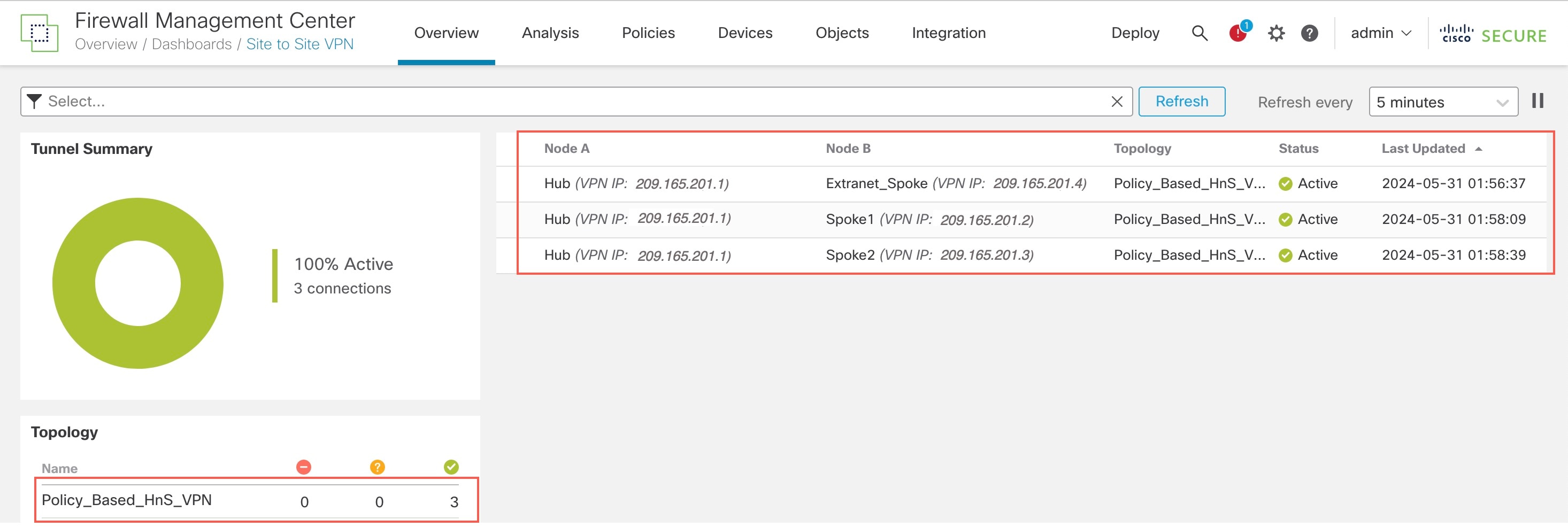Open the 5 minutes refresh interval dropdown
This screenshot has width=1568, height=527.
pos(1443,102)
